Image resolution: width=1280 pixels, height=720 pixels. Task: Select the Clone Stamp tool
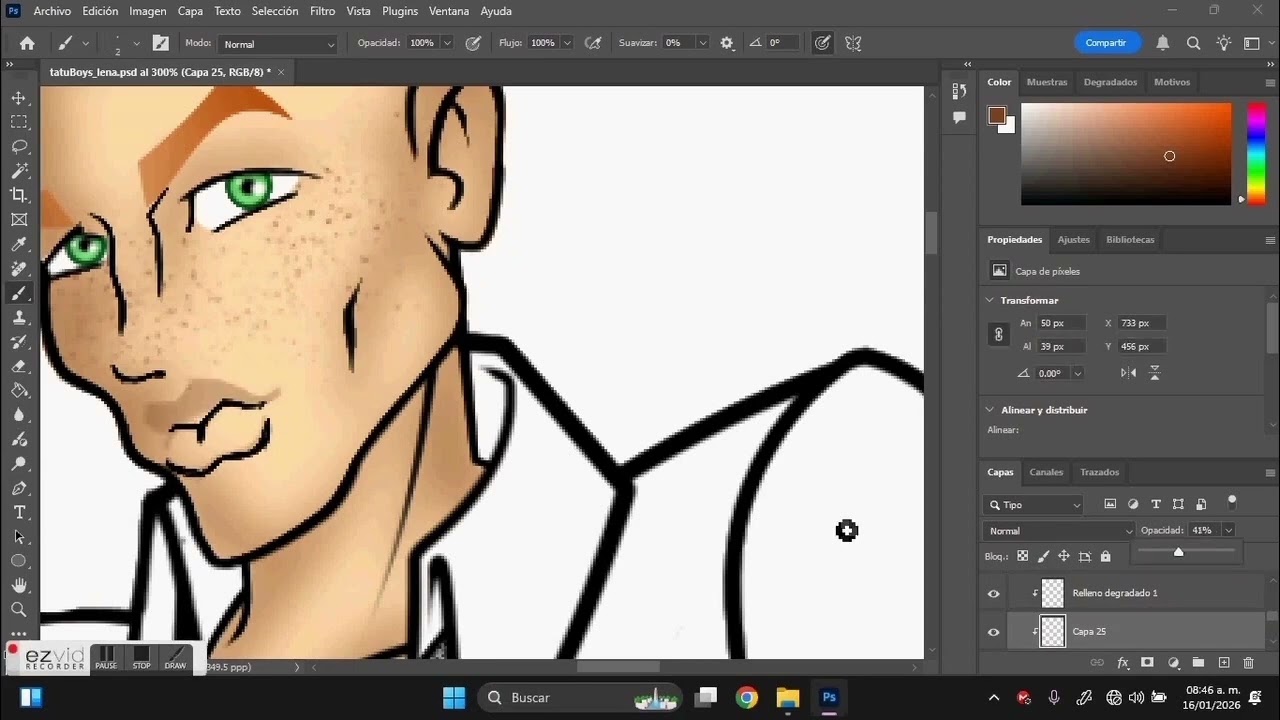click(x=19, y=317)
